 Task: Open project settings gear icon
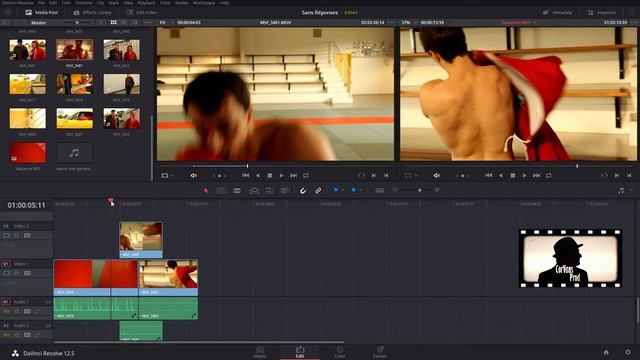point(628,352)
